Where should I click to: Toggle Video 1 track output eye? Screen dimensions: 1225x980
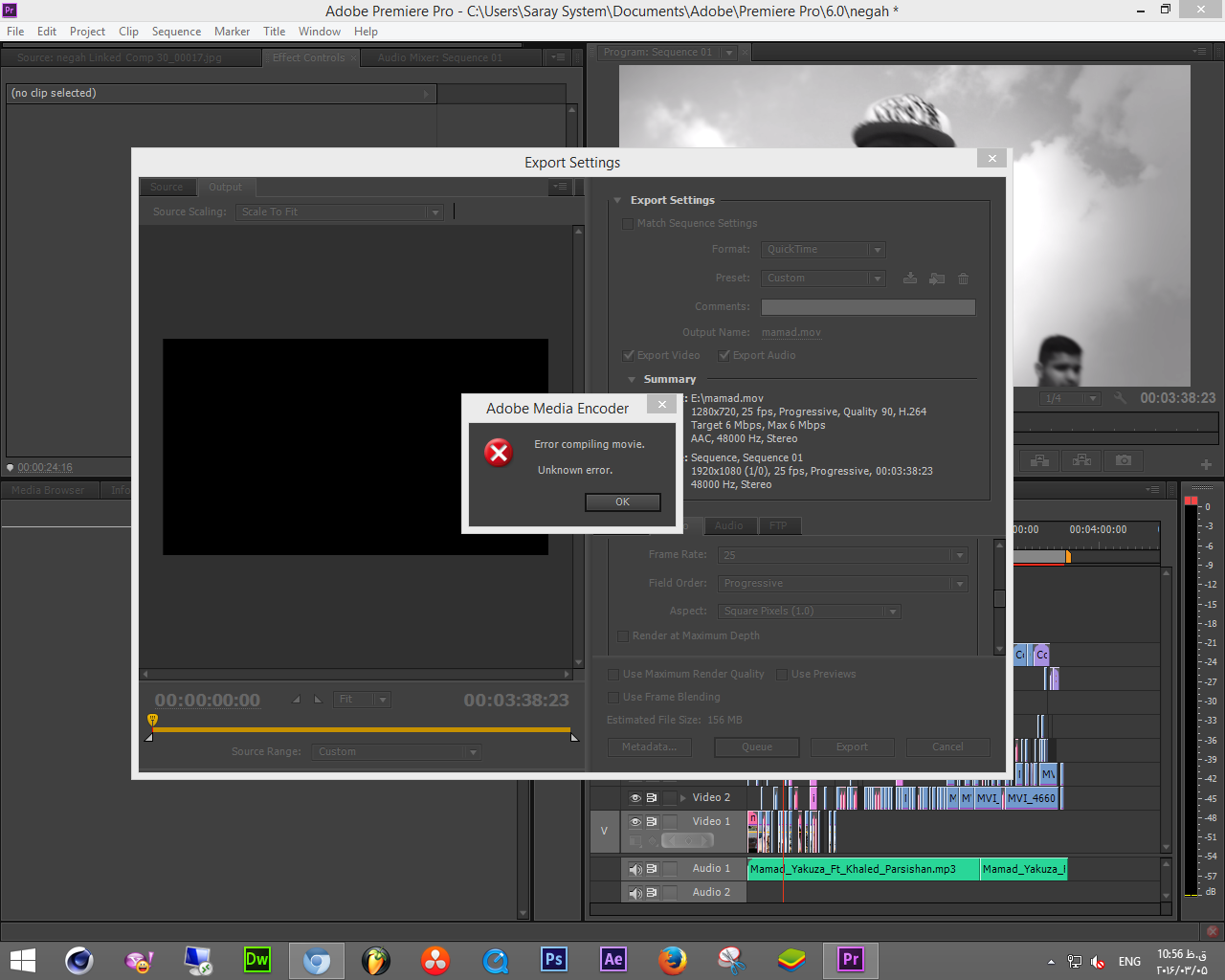tap(635, 821)
